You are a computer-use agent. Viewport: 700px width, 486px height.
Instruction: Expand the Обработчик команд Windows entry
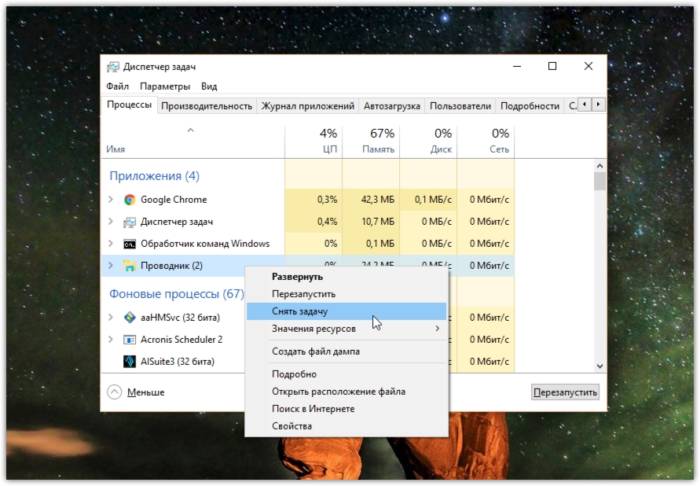[x=111, y=244]
